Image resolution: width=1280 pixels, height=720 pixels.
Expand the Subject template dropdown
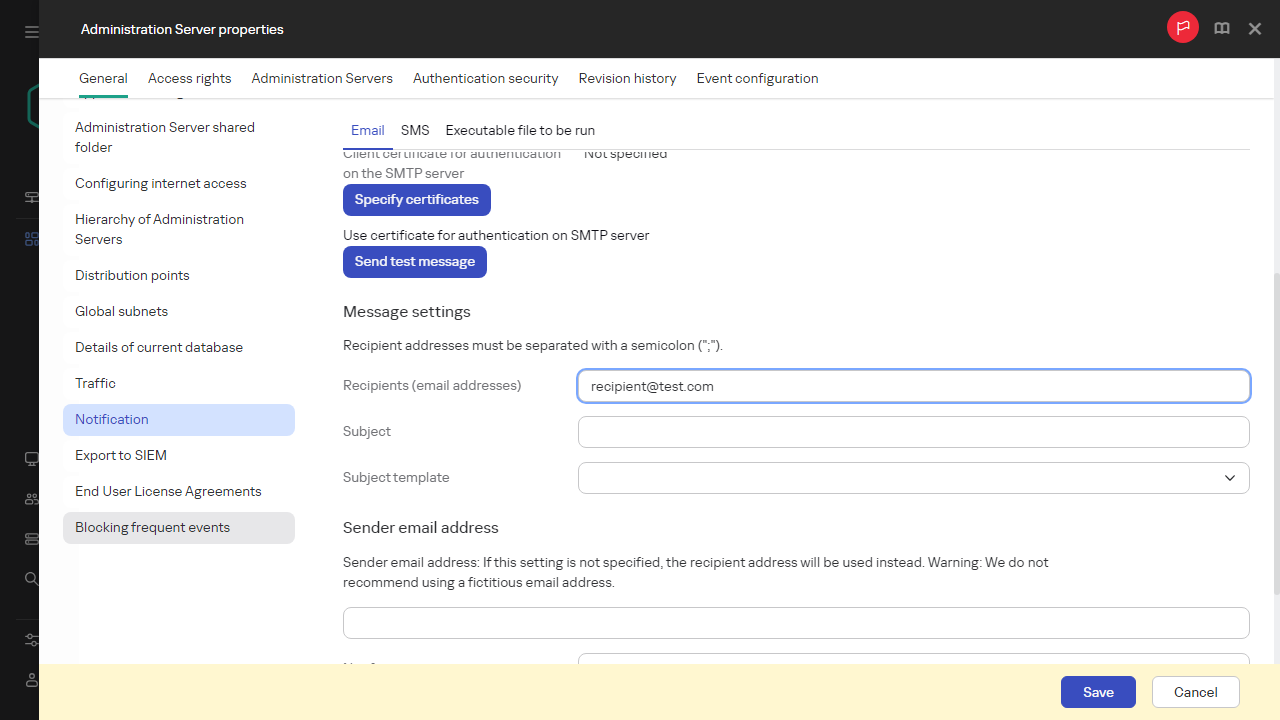[1229, 478]
